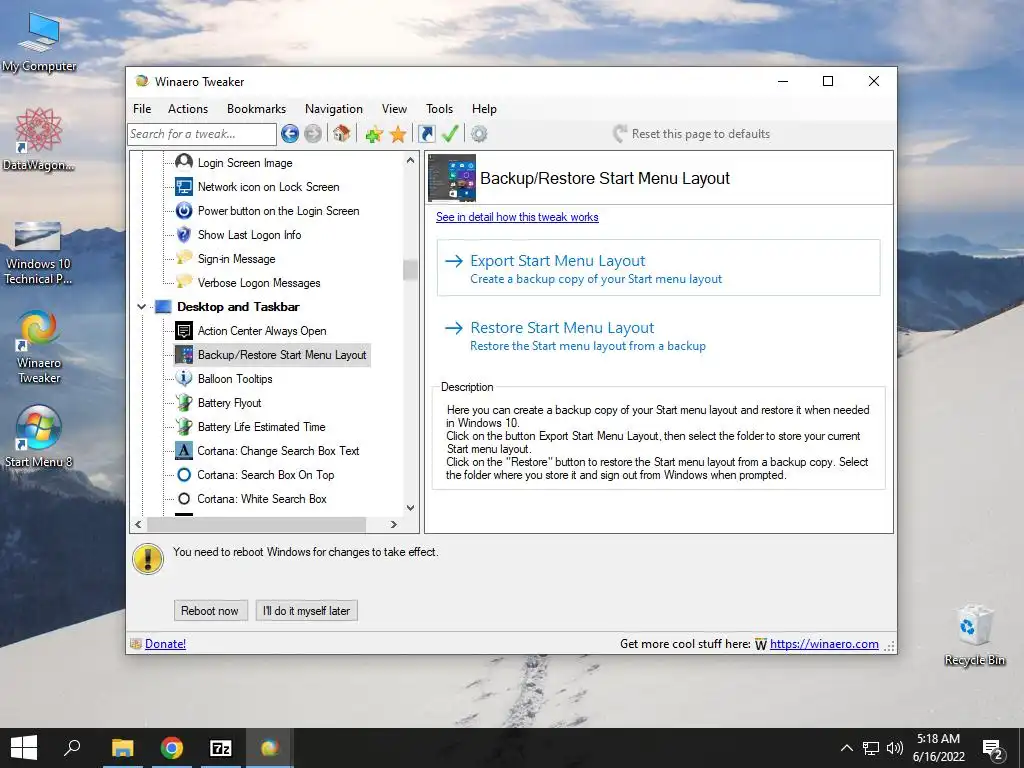Click Power button on Login Screen icon
The image size is (1024, 768).
[184, 210]
